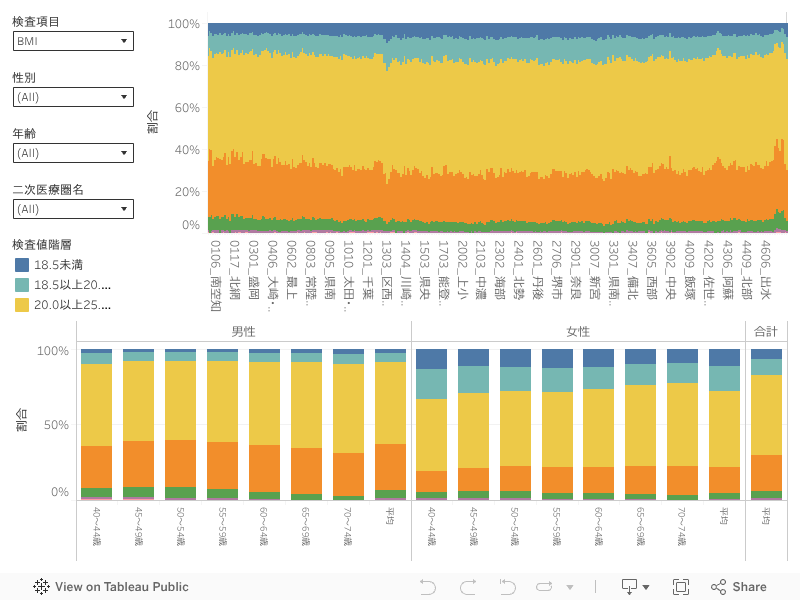
Task: Click the male 65~69歳 stacked bar
Action: point(306,424)
